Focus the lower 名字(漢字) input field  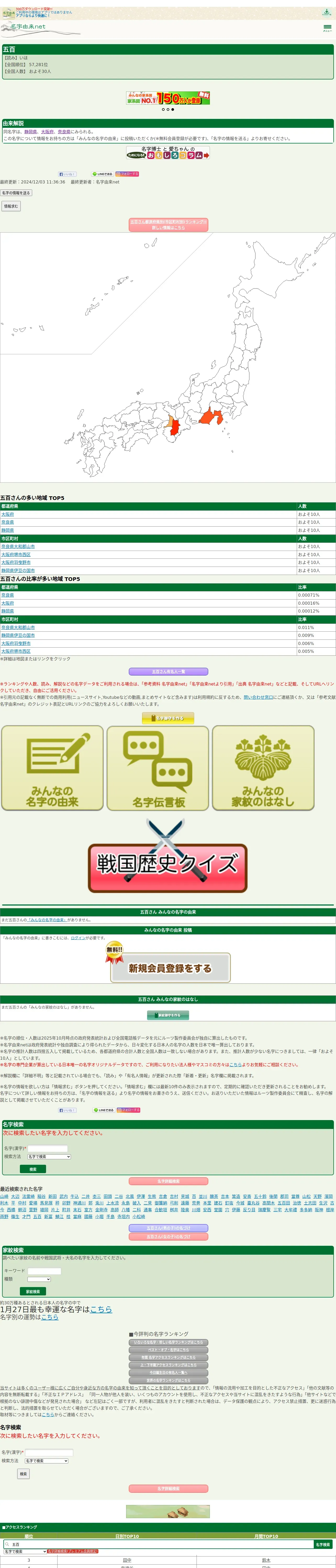(48, 1452)
